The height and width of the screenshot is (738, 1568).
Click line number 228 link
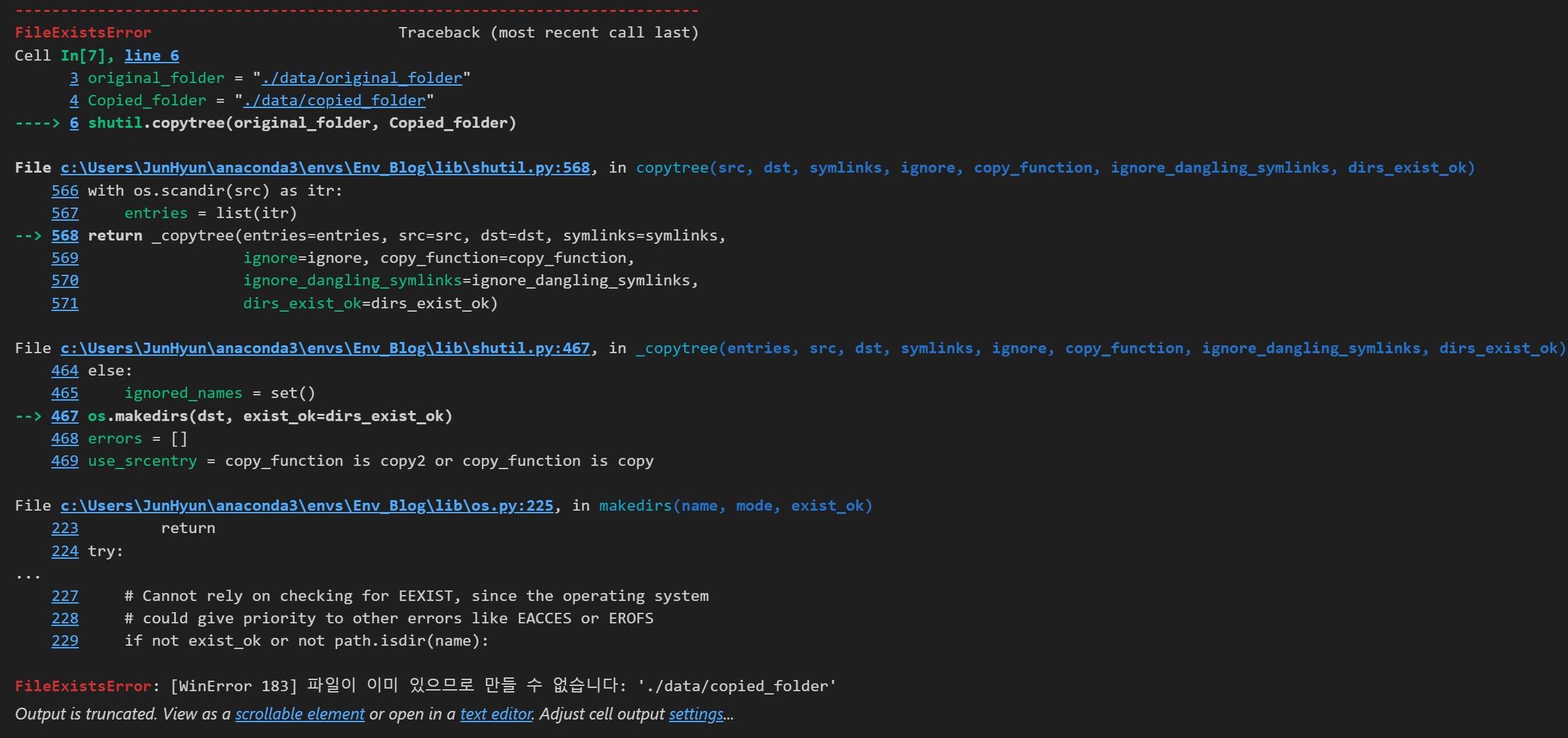[65, 618]
